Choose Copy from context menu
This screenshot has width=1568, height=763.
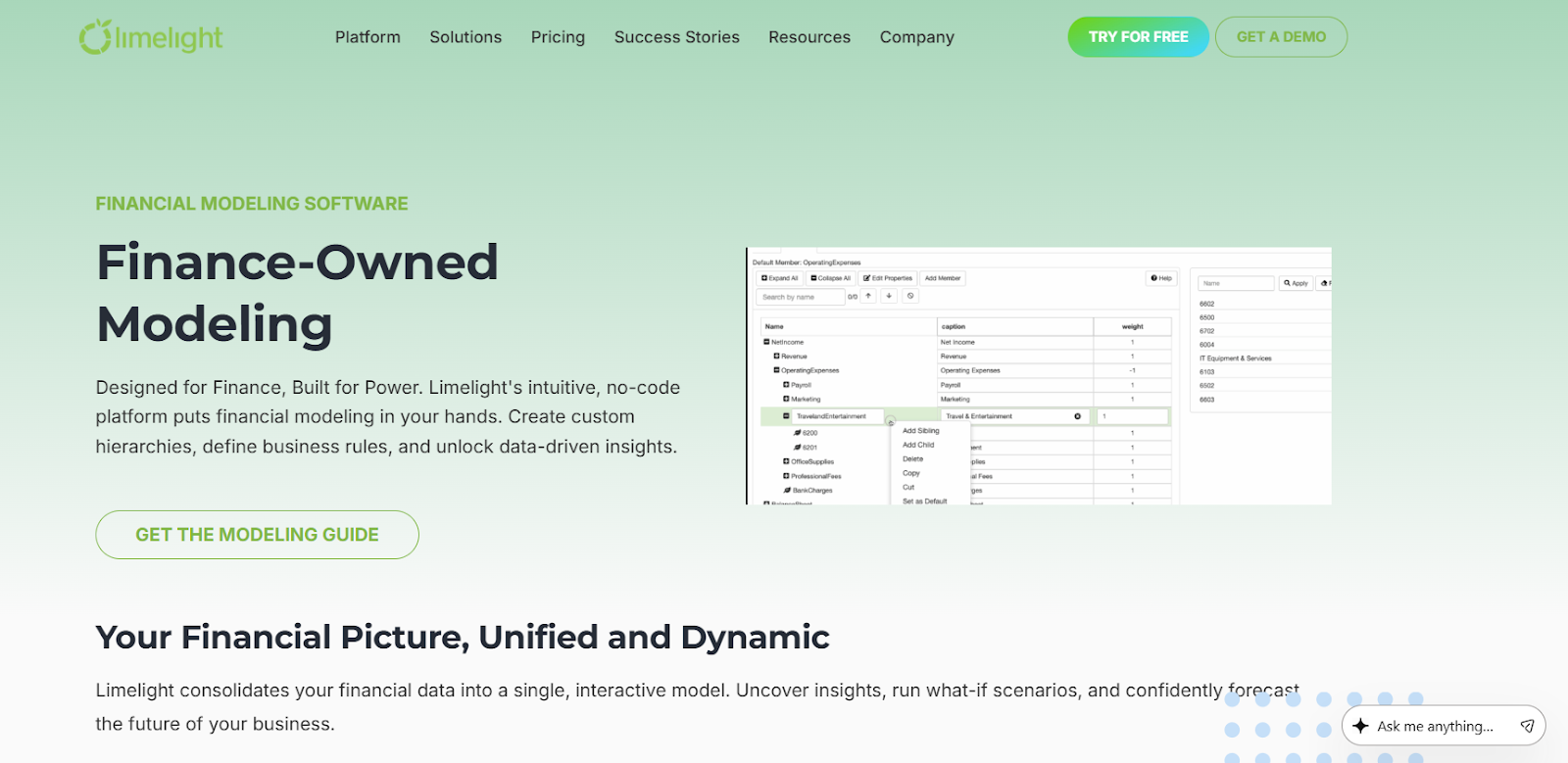point(911,473)
